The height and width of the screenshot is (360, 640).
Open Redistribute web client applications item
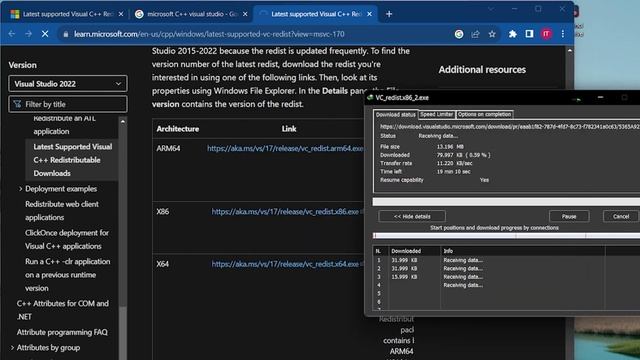[62, 211]
